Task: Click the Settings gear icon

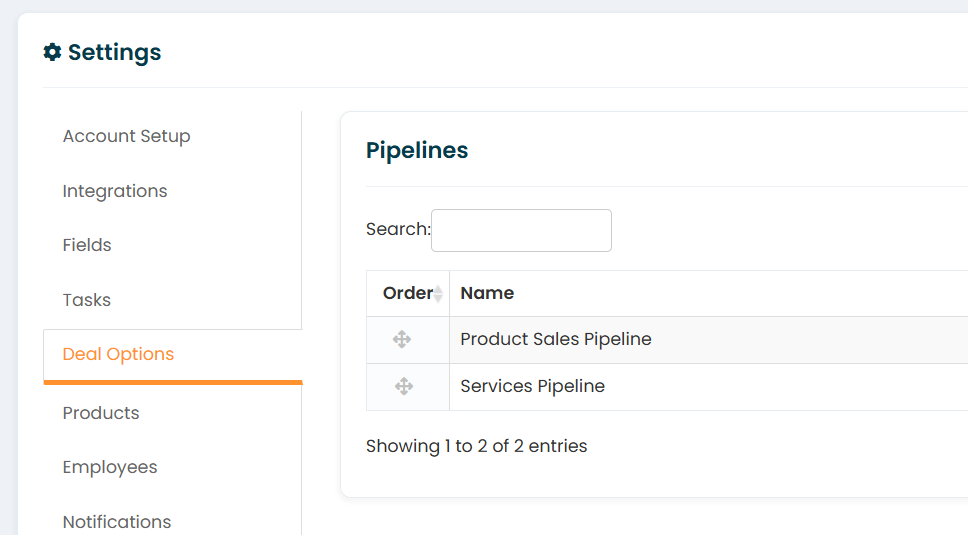Action: [52, 52]
